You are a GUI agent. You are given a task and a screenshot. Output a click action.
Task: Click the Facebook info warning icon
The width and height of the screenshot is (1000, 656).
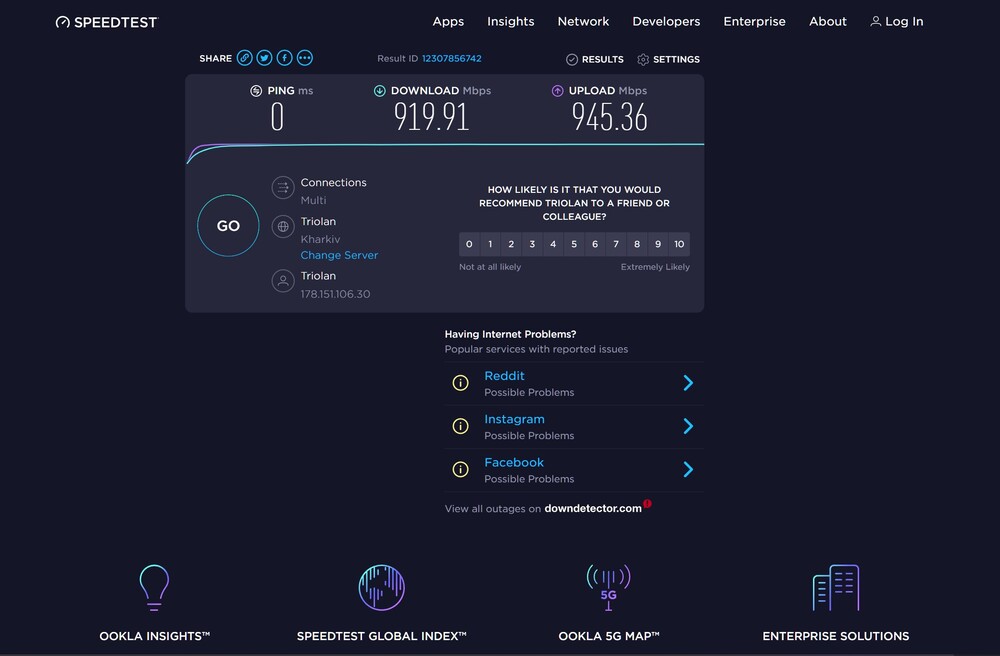pyautogui.click(x=460, y=469)
